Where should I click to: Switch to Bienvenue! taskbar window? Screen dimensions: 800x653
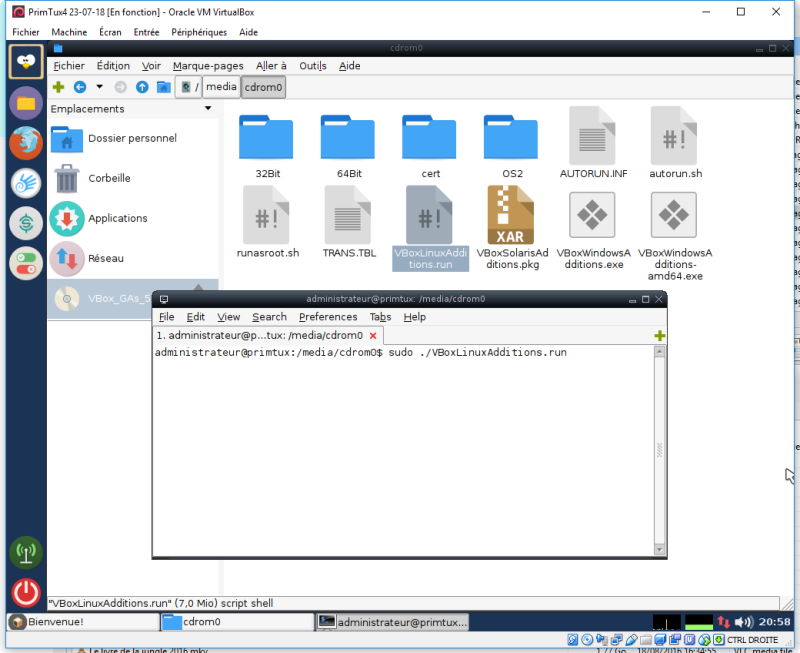(x=83, y=622)
